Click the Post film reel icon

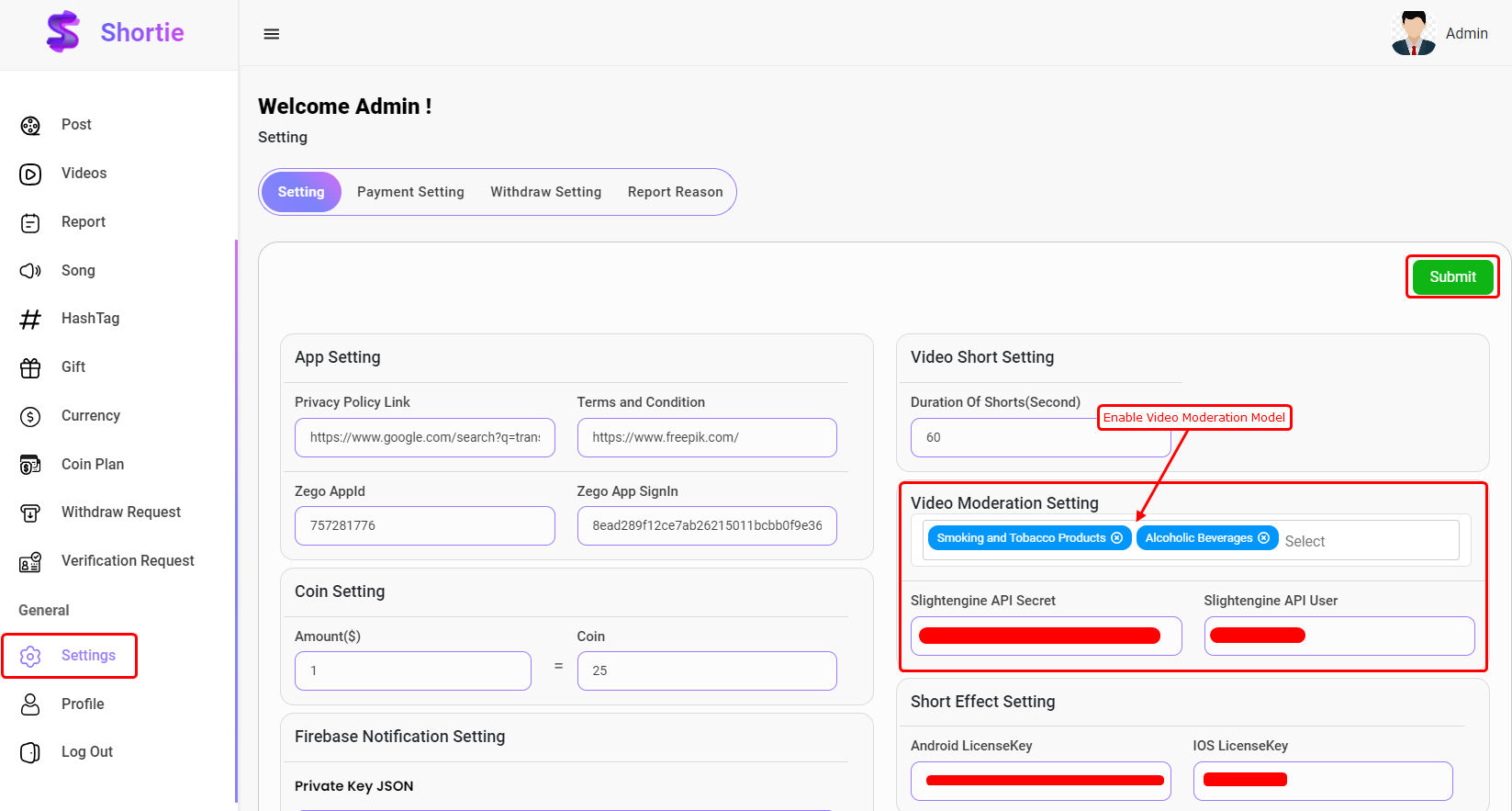tap(30, 126)
